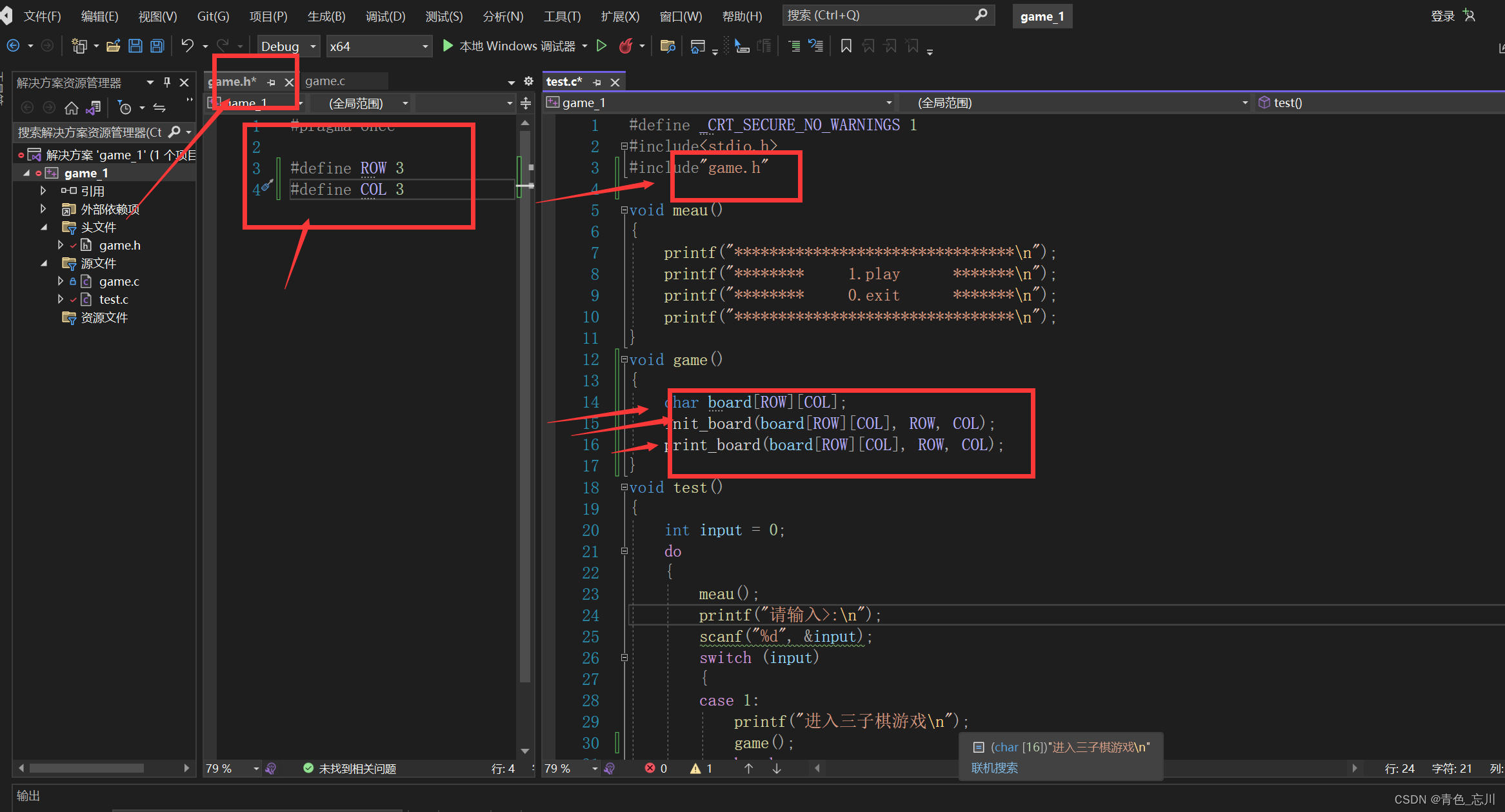
Task: Click Solution Explorer home icon
Action: pos(71,108)
